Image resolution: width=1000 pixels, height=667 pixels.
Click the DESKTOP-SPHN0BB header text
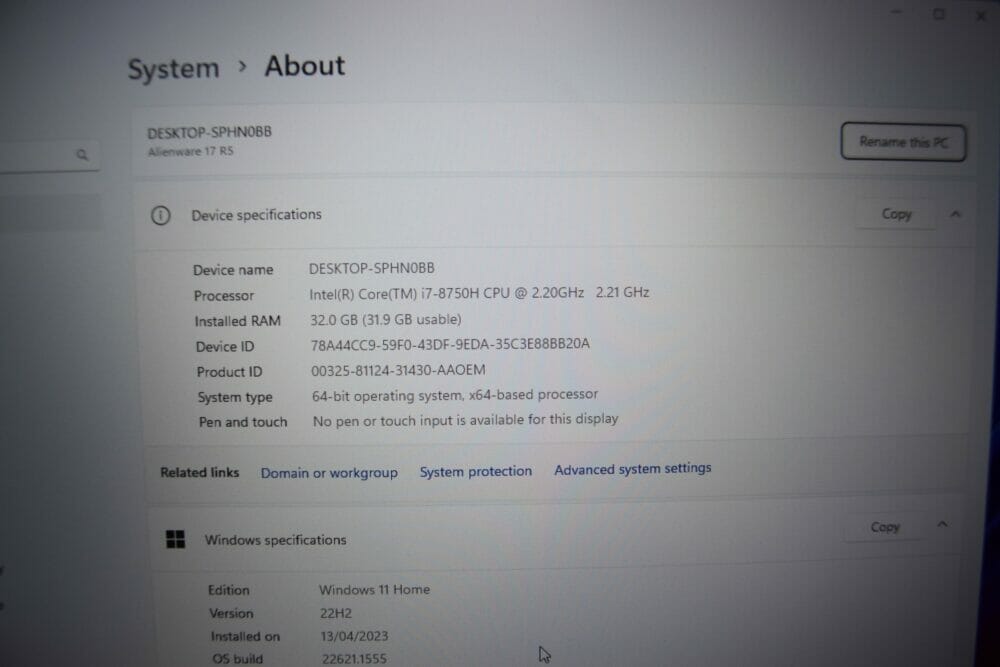[x=209, y=132]
